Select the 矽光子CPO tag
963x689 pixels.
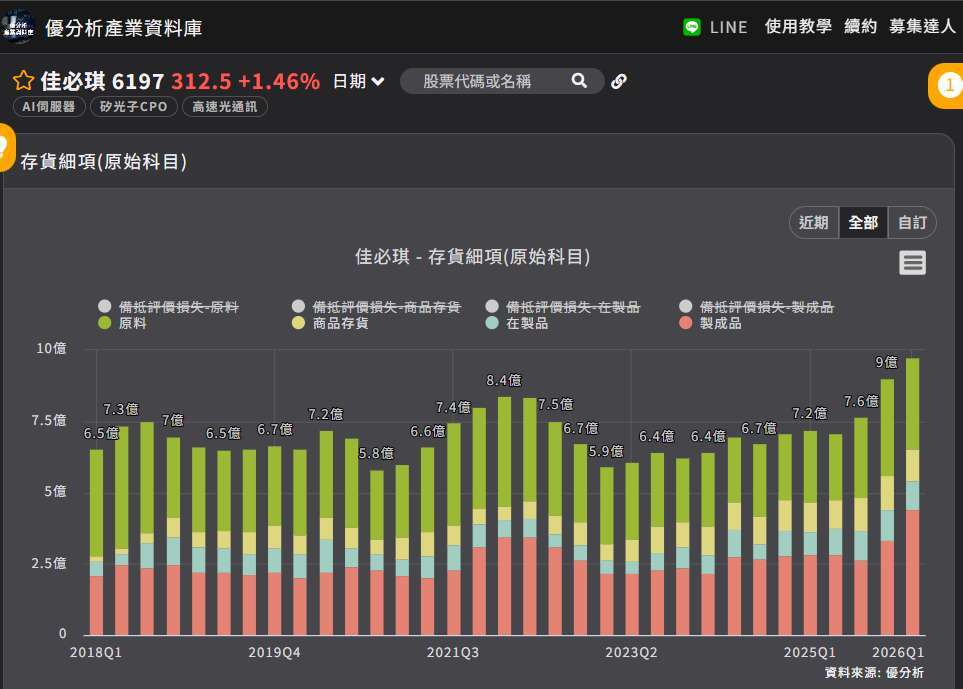tap(134, 106)
